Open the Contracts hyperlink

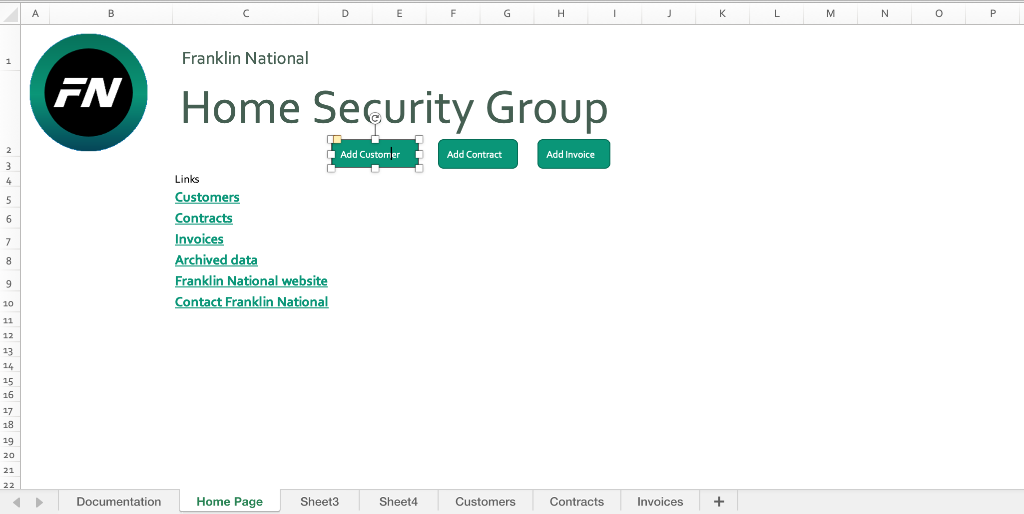point(204,218)
